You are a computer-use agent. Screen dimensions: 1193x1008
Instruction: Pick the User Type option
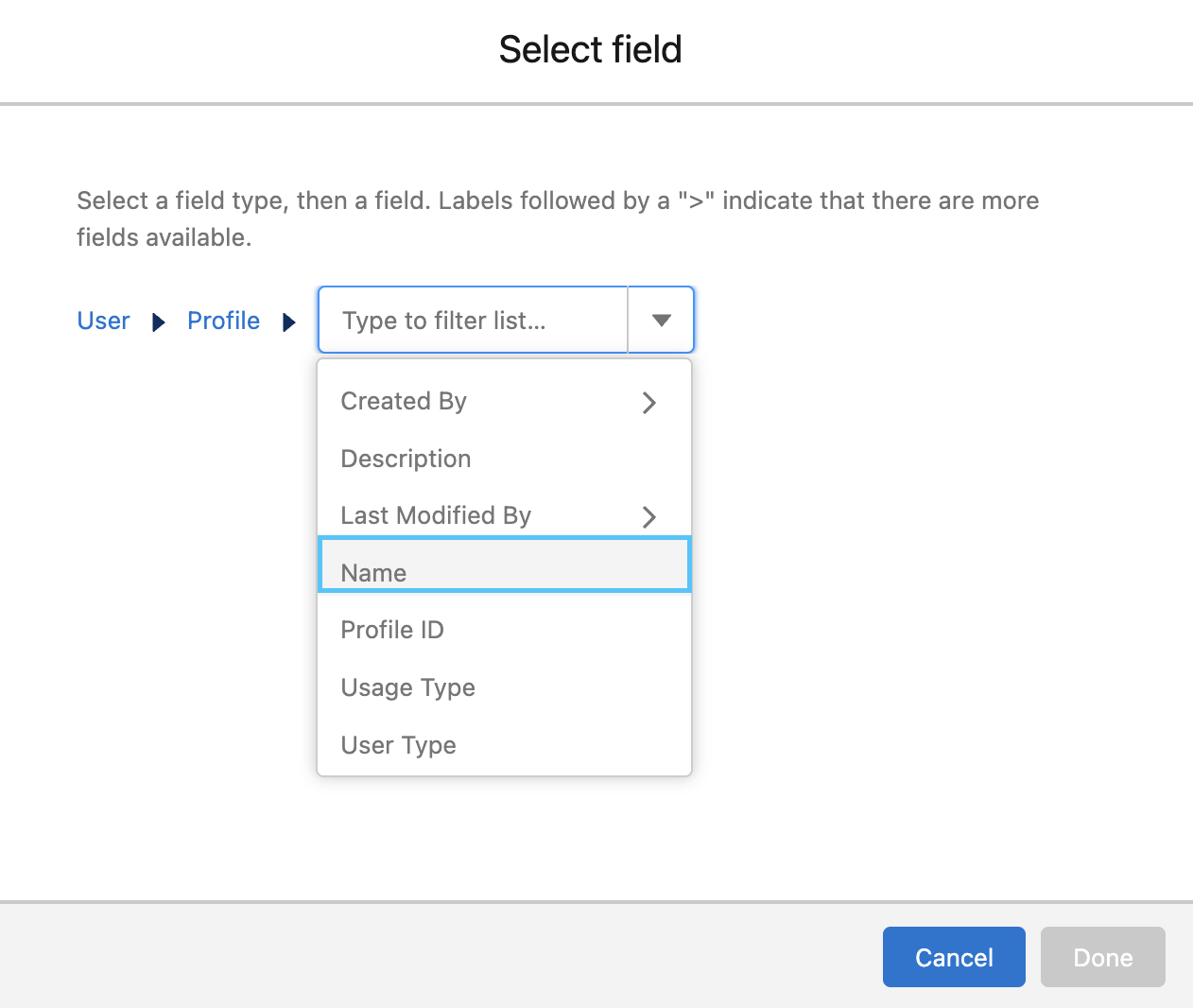tap(398, 745)
